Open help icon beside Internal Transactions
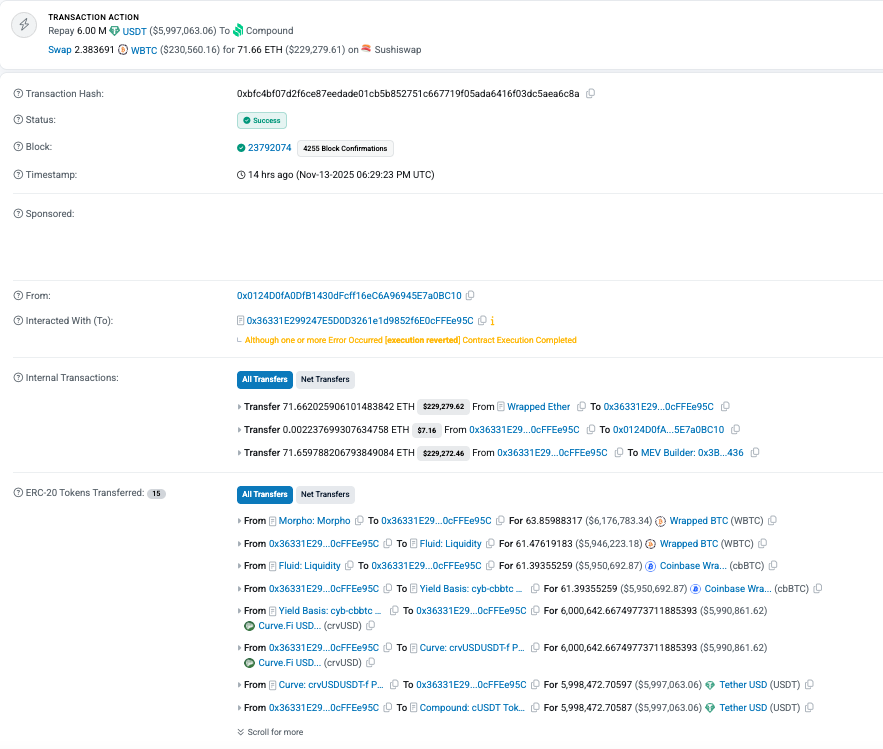Image resolution: width=883 pixels, height=749 pixels. [18, 377]
